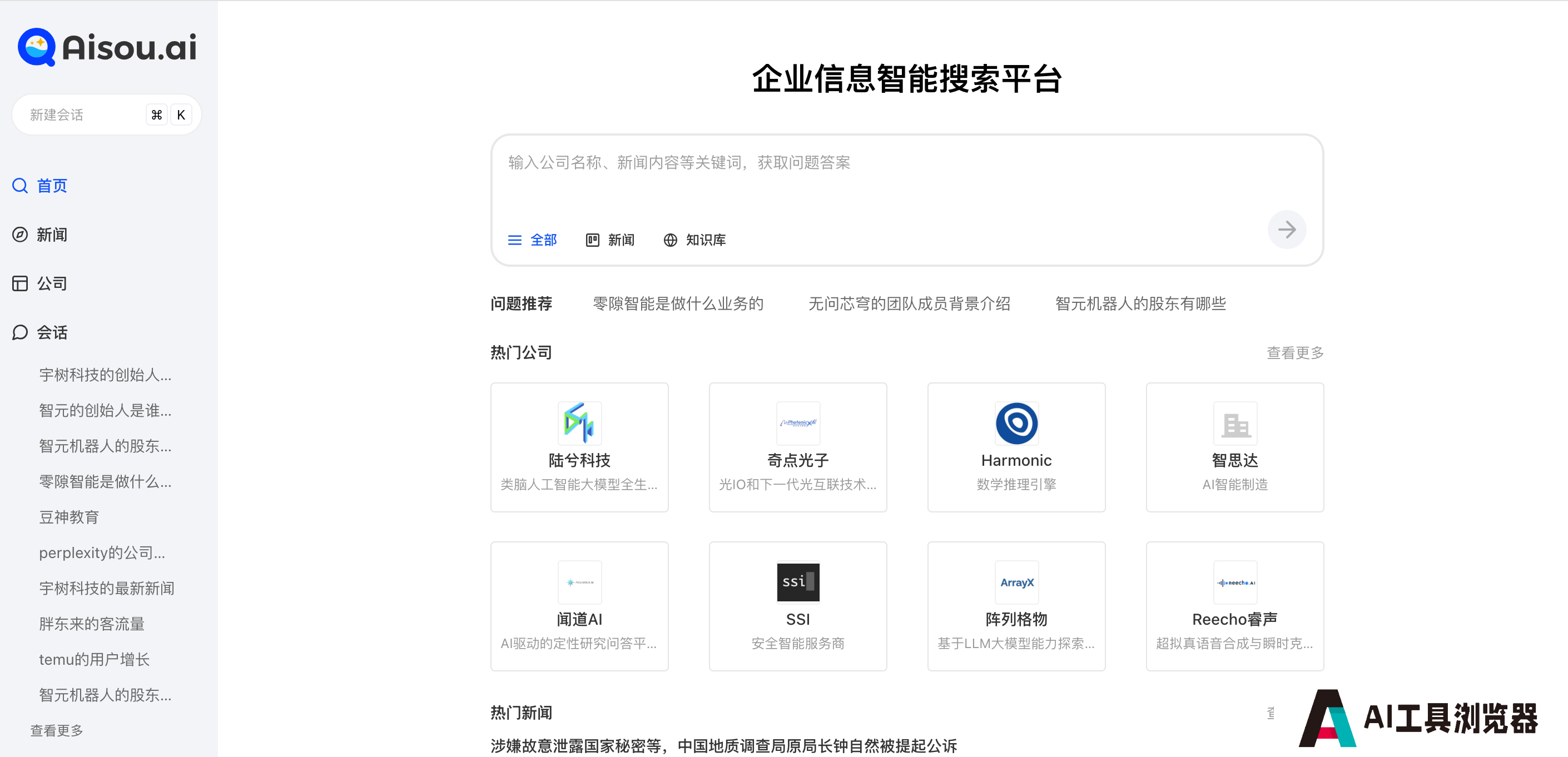Click suggested question 无问芯穹的团队成员背景介绍
Image resolution: width=1568 pixels, height=757 pixels.
tap(910, 303)
